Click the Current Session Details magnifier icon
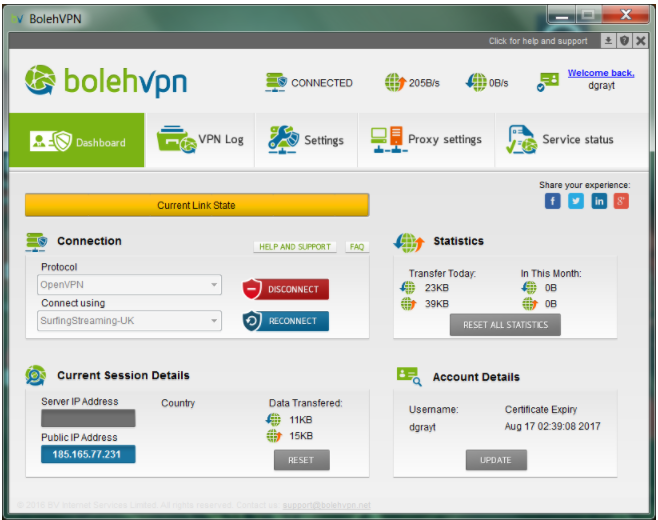 pos(36,375)
